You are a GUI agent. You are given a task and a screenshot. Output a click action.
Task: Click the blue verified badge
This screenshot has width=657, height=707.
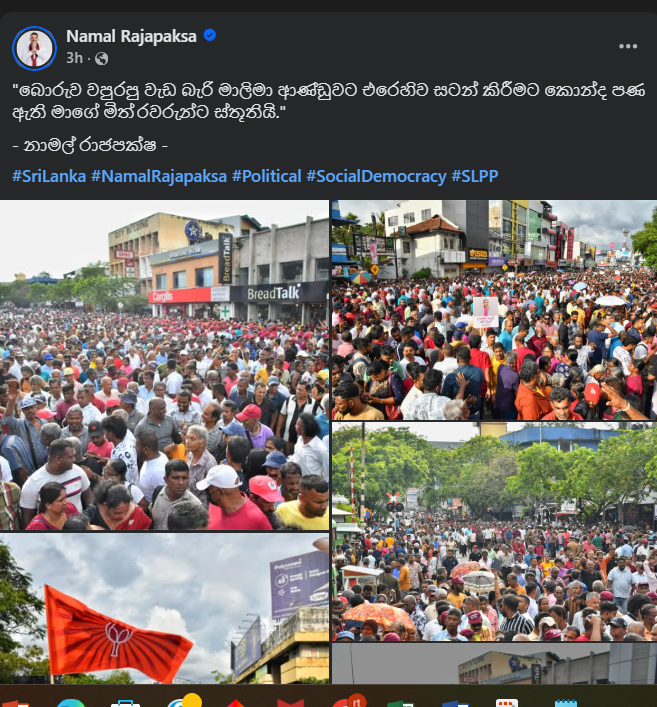(210, 35)
